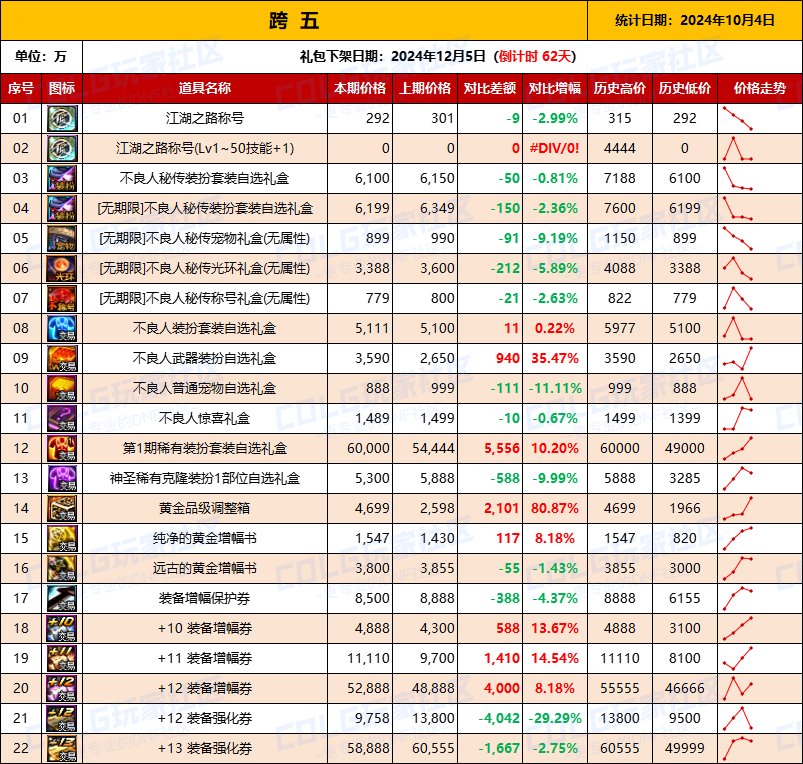Click the +13 装备强化券 icon in row 22

(x=62, y=748)
